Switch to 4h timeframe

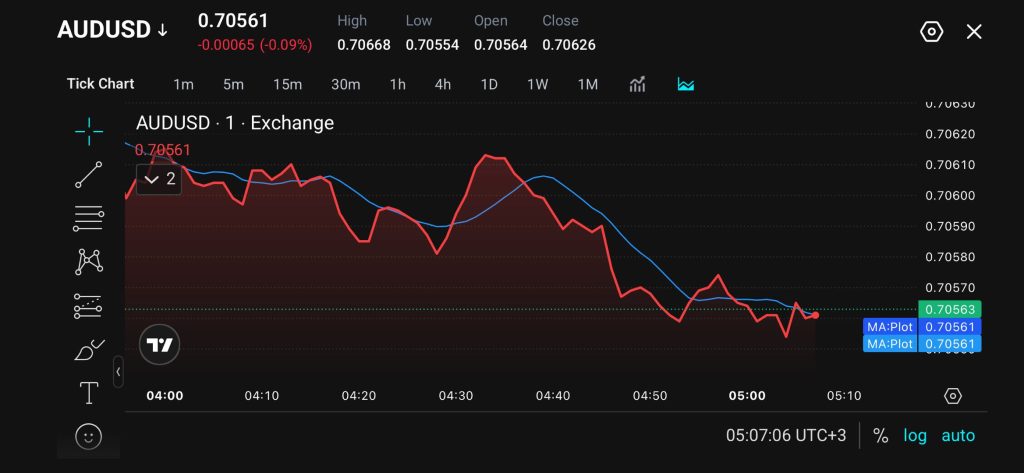tap(443, 84)
